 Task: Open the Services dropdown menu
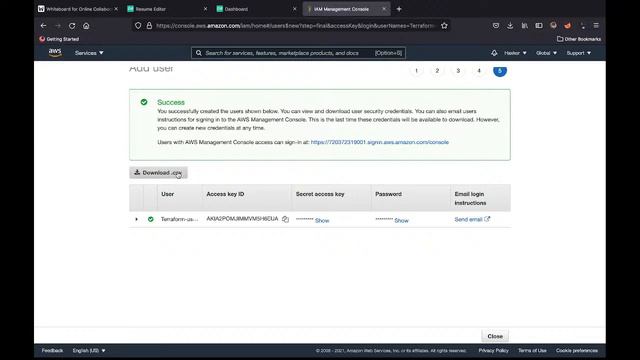coord(89,53)
